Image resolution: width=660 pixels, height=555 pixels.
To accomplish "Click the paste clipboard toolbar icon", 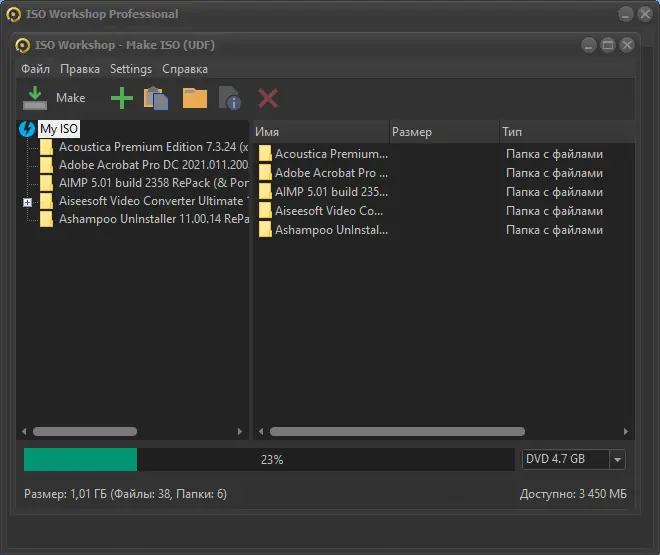I will 156,98.
